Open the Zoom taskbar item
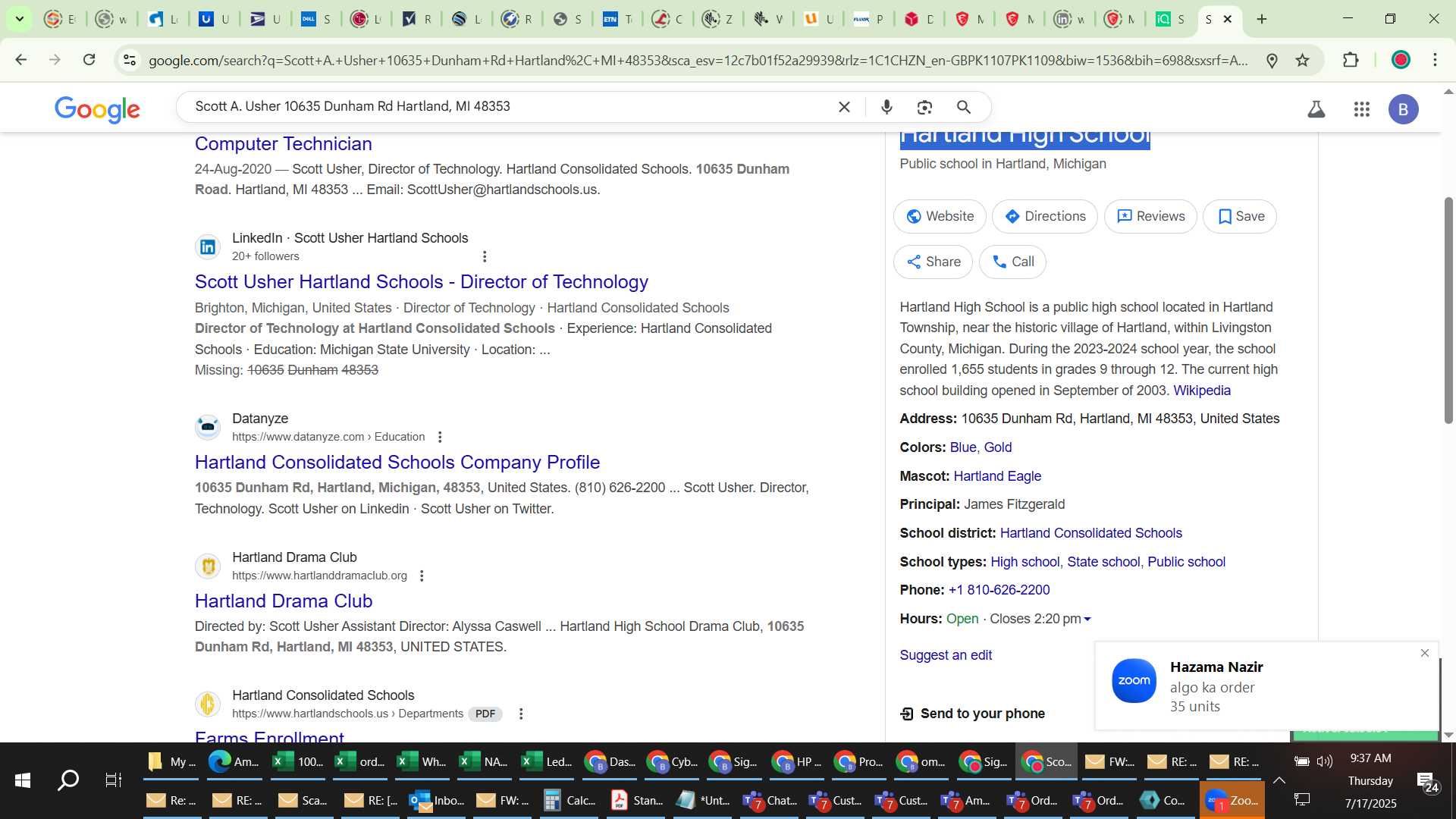The width and height of the screenshot is (1456, 819). coord(1232,801)
